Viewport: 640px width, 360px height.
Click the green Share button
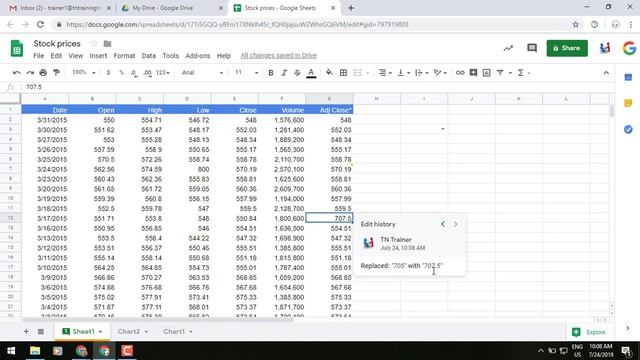click(567, 48)
